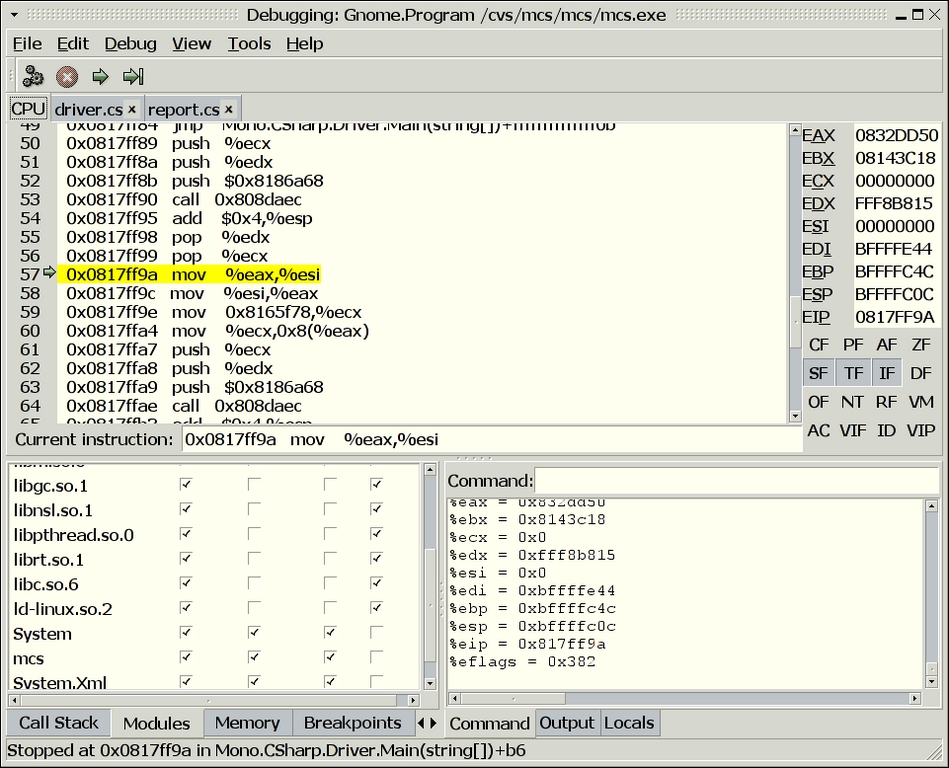Toggle the ZF flag button
The width and height of the screenshot is (949, 768).
click(921, 344)
